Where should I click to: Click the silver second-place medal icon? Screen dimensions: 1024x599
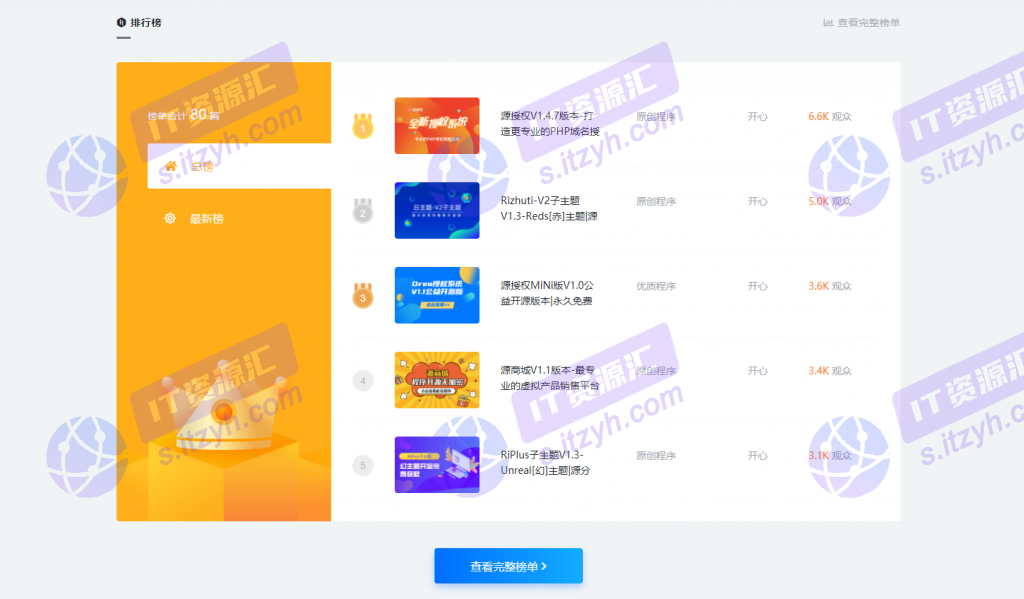[363, 211]
